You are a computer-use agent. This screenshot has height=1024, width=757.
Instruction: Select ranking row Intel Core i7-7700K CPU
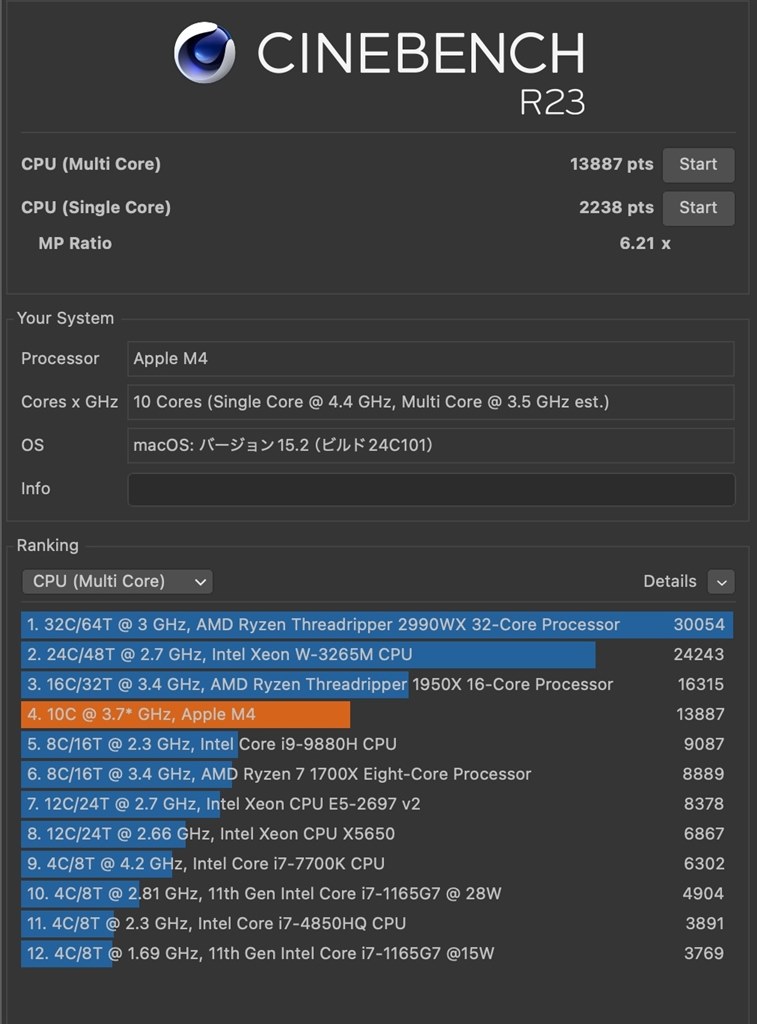377,863
